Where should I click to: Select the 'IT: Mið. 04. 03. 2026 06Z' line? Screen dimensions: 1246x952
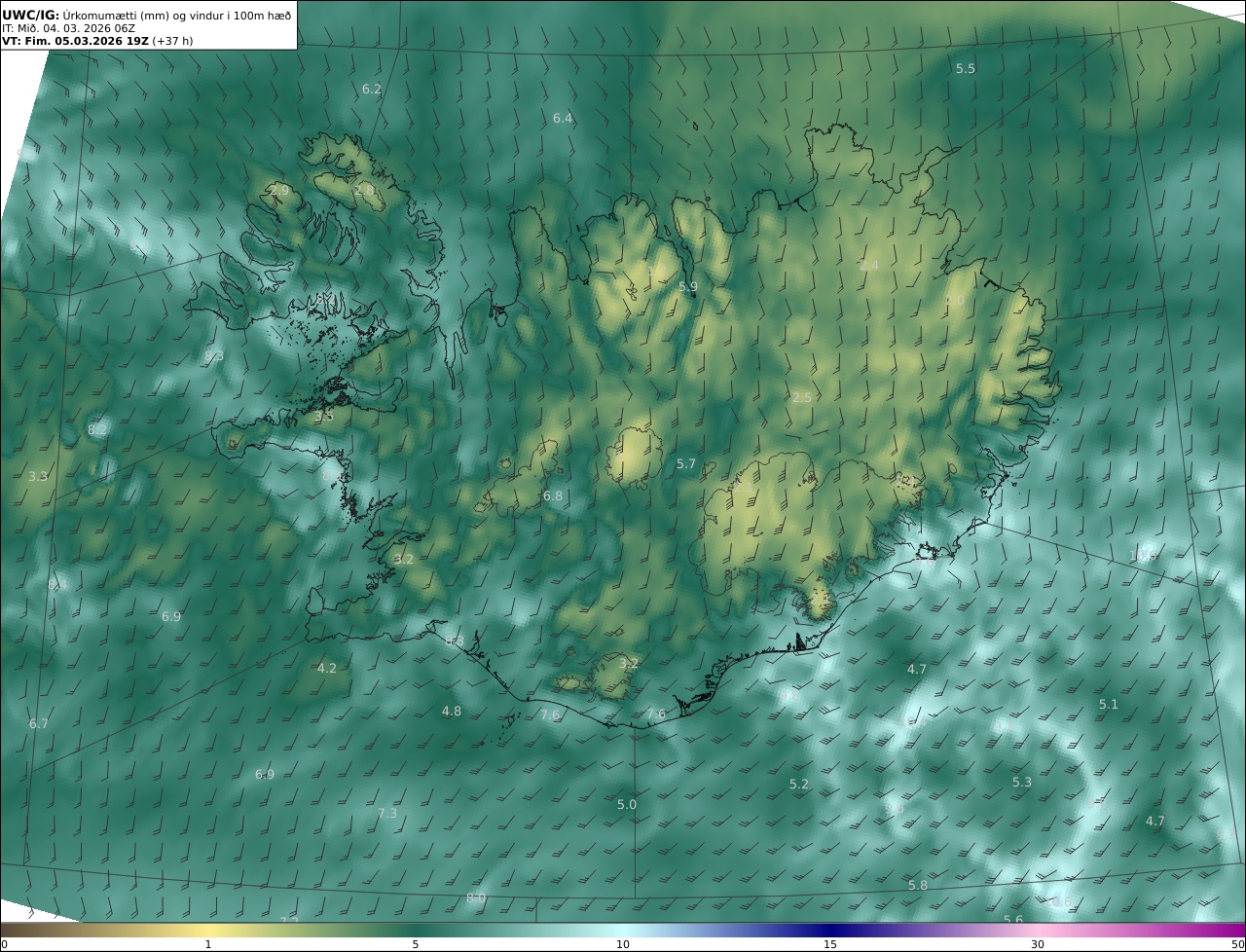tap(68, 28)
